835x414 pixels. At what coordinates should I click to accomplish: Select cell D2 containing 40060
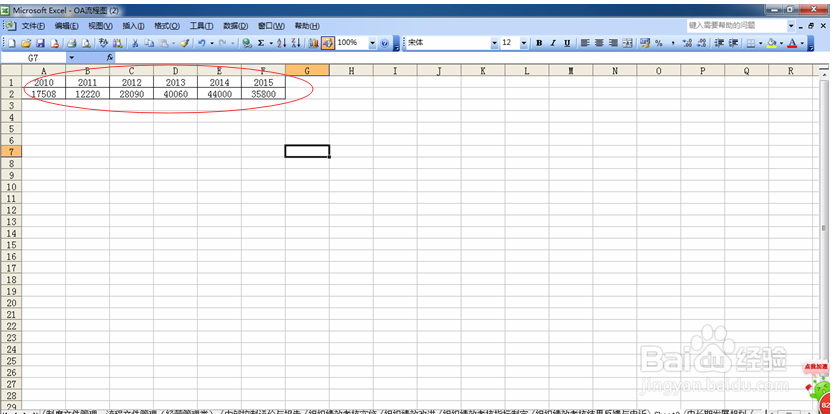pyautogui.click(x=175, y=94)
